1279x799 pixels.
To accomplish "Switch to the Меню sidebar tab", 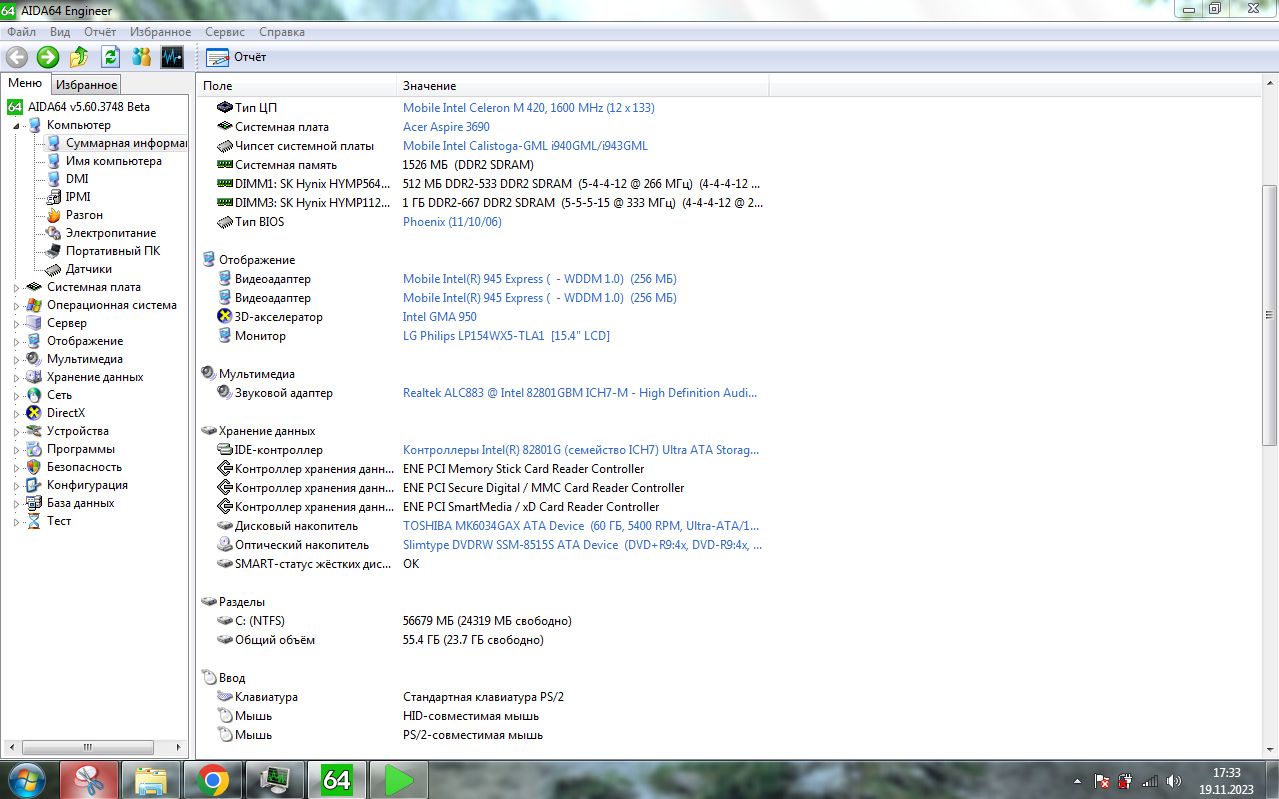I will [x=25, y=84].
